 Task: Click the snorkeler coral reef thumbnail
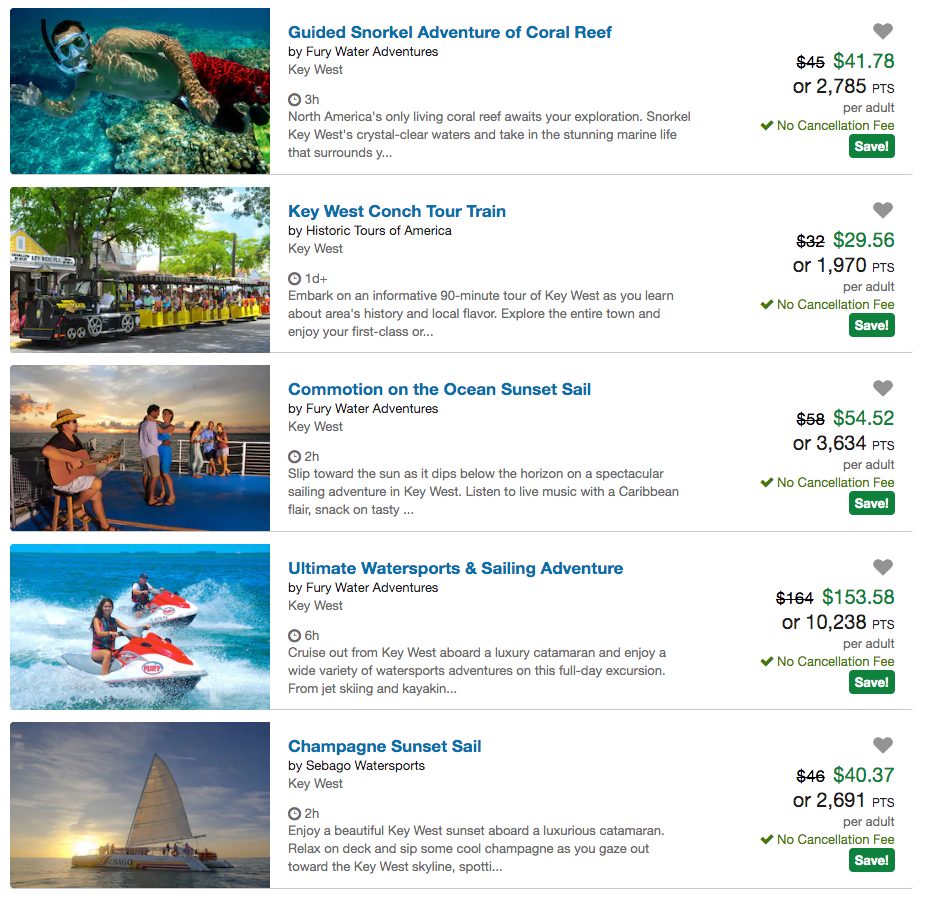pos(140,91)
